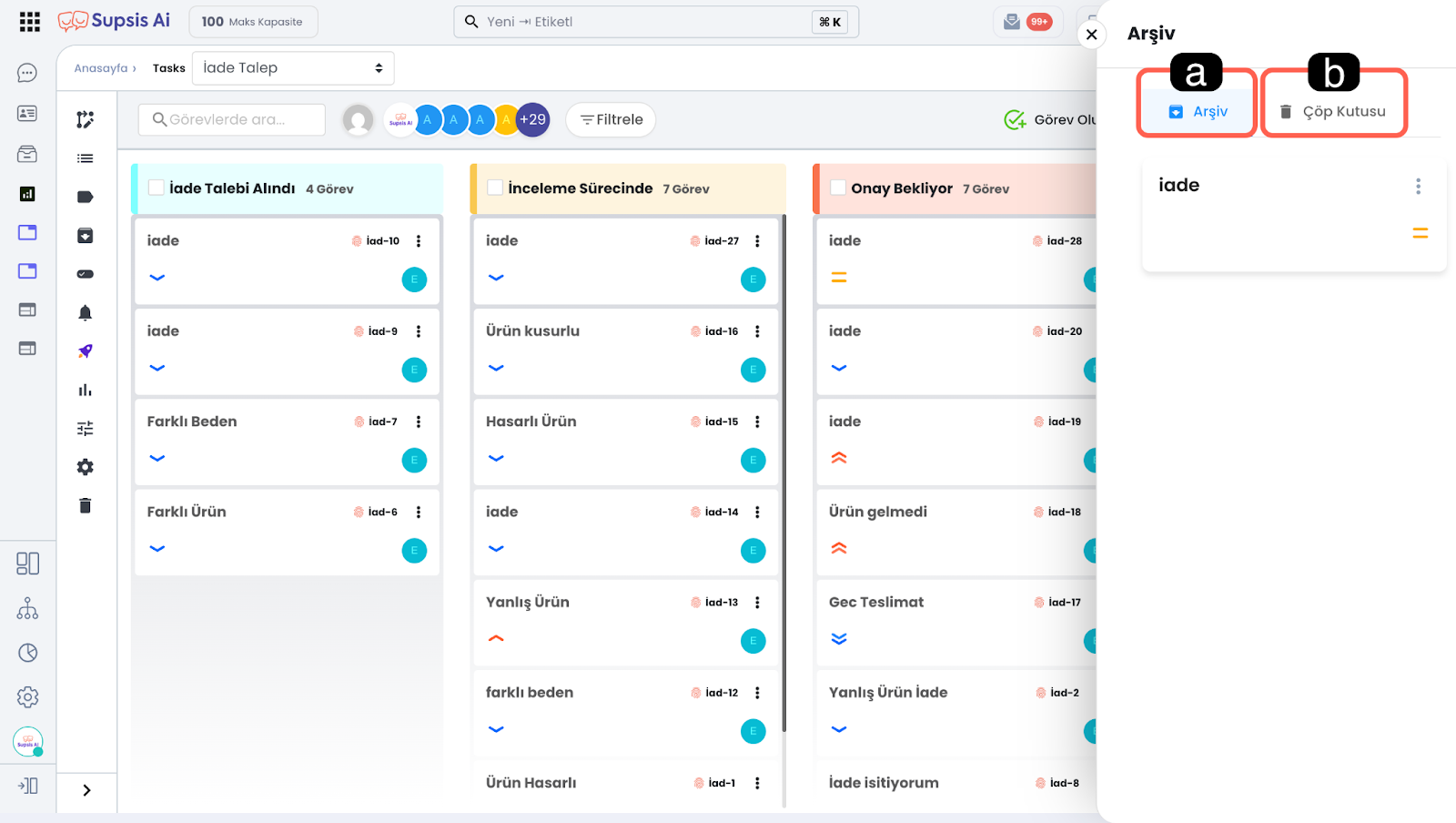Go to Anasayfa breadcrumb link
Image resolution: width=1456 pixels, height=823 pixels.
(x=101, y=68)
